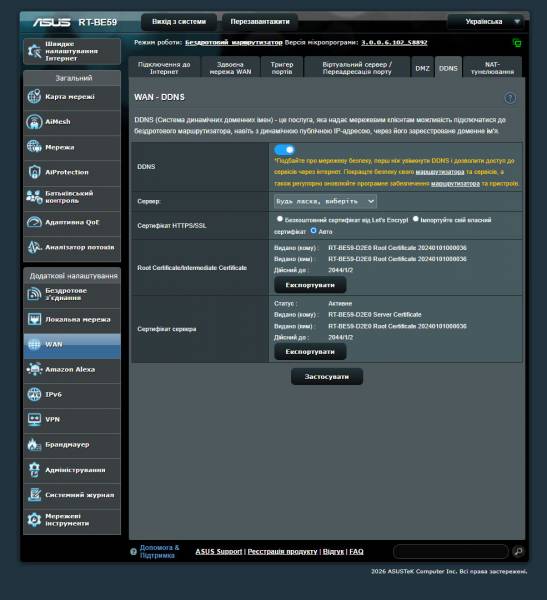Click the IPv6 icon
Image resolution: width=547 pixels, height=600 pixels.
click(x=34, y=395)
